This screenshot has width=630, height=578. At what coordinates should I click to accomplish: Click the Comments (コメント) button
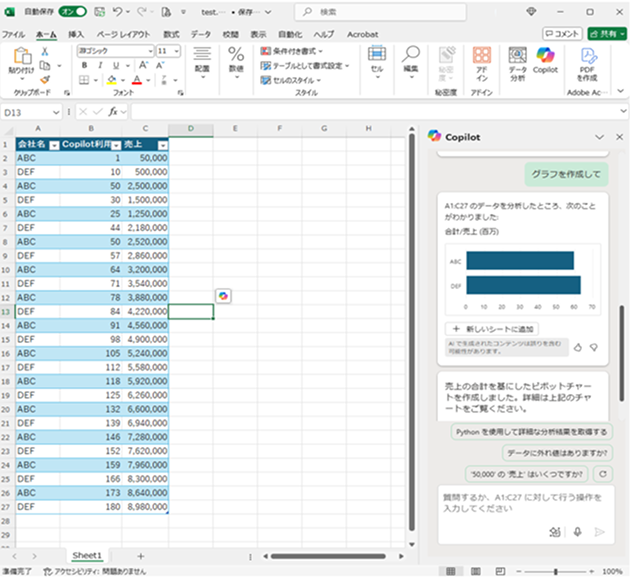[562, 34]
